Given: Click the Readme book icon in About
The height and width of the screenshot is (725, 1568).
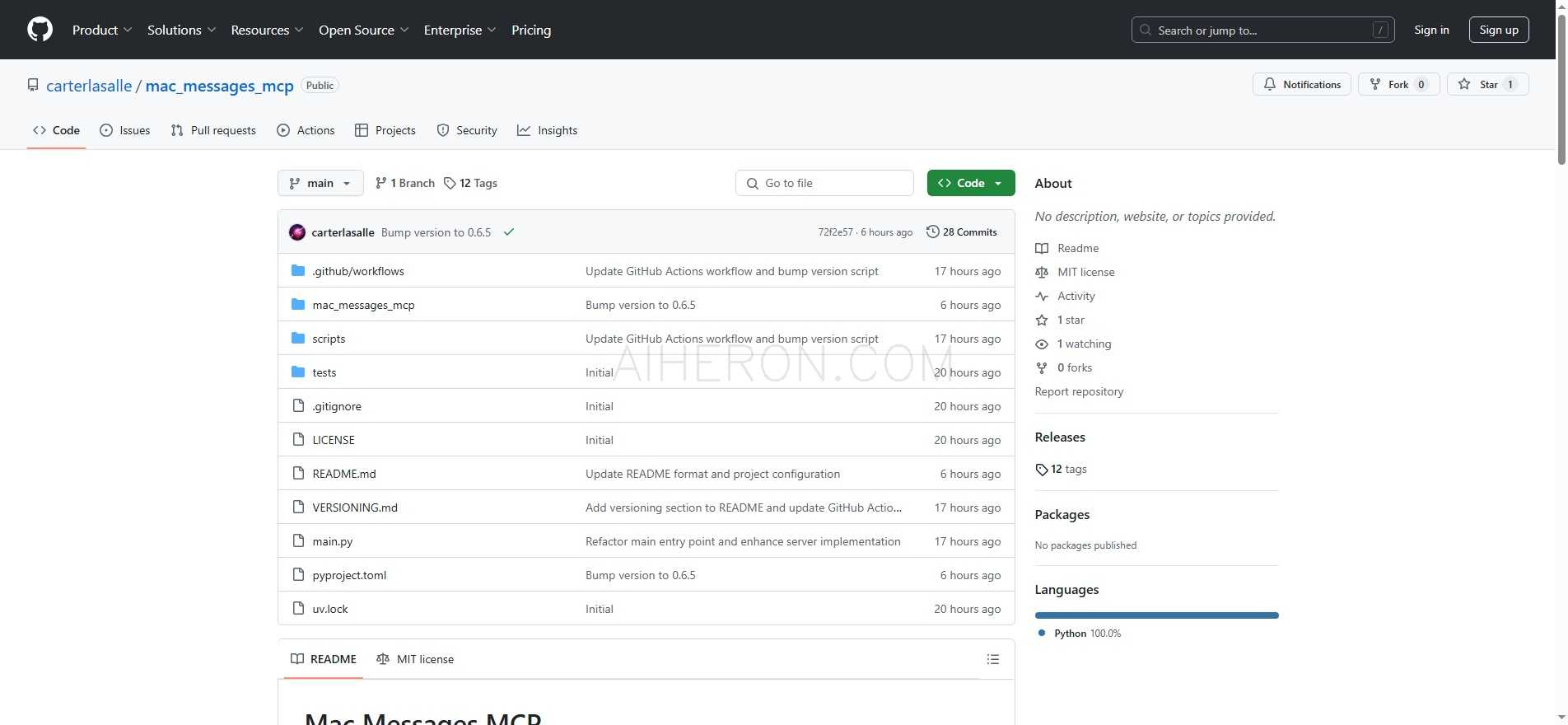Looking at the screenshot, I should [x=1042, y=248].
